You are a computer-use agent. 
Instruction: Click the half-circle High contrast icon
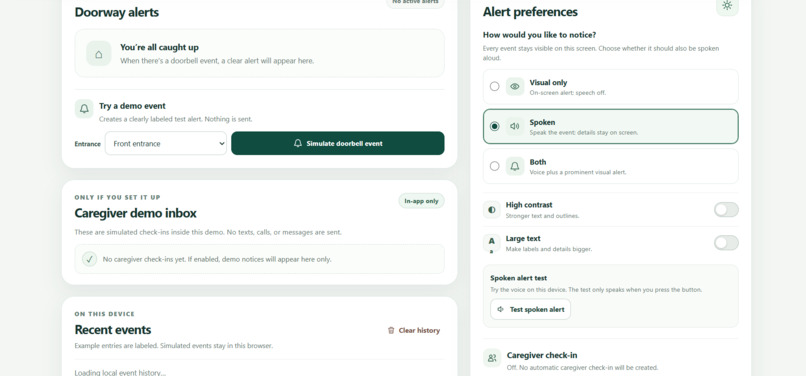(492, 210)
